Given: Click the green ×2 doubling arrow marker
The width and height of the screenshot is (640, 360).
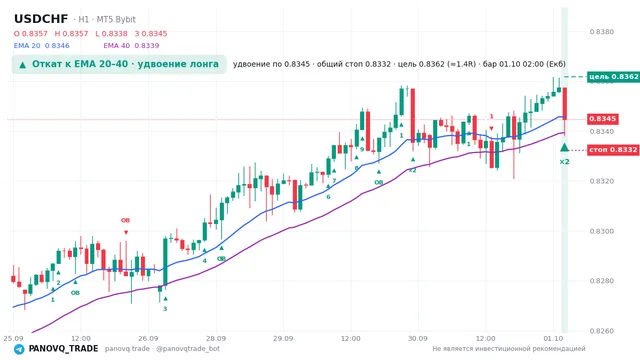Looking at the screenshot, I should 564,147.
